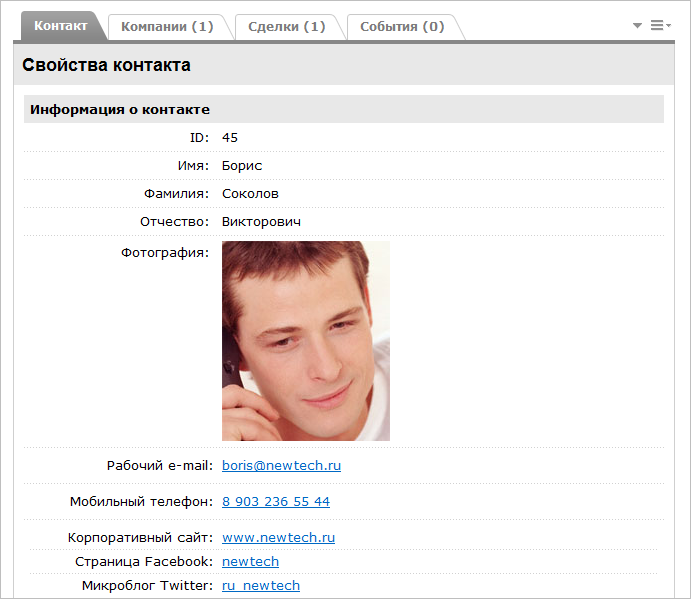
Task: Switch to the Контакт tab
Action: [60, 26]
